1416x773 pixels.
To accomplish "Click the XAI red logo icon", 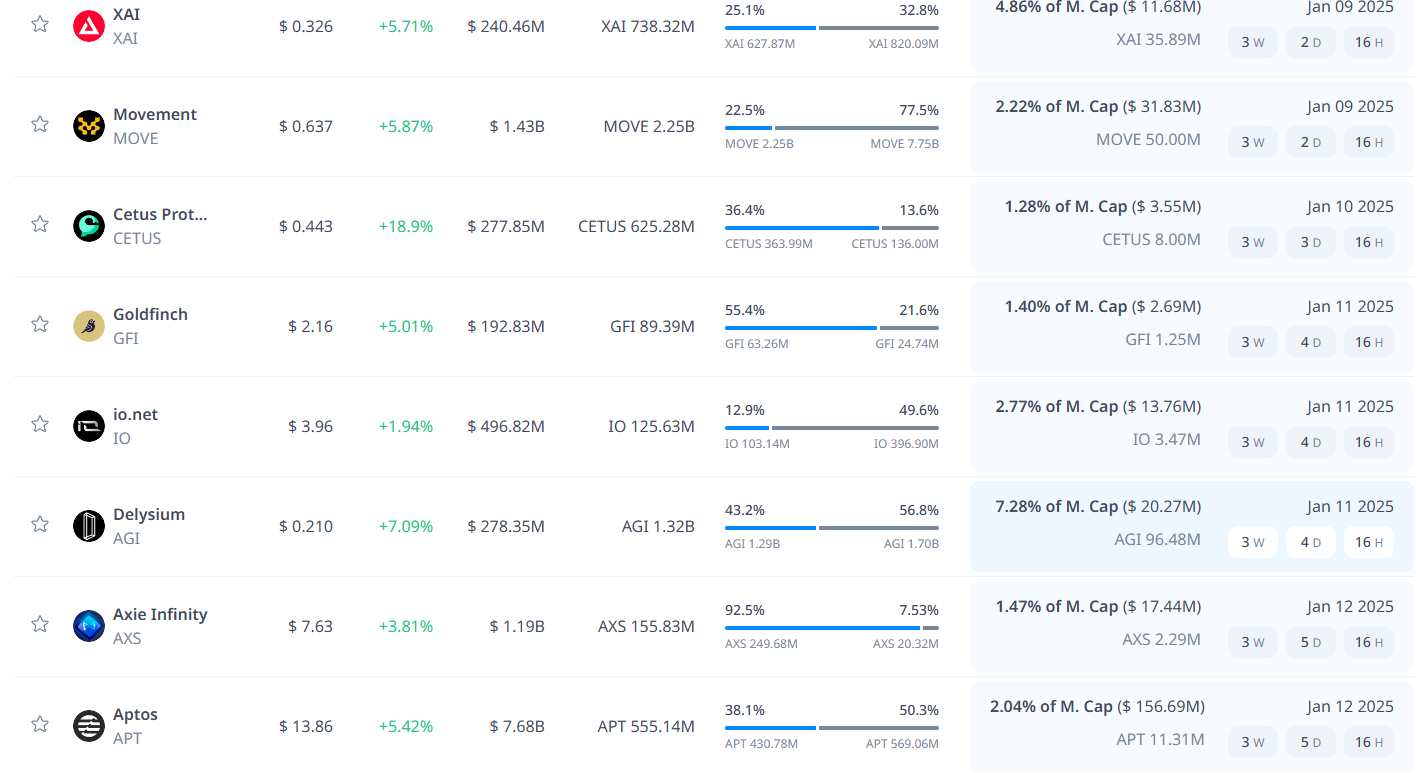I will click(89, 26).
